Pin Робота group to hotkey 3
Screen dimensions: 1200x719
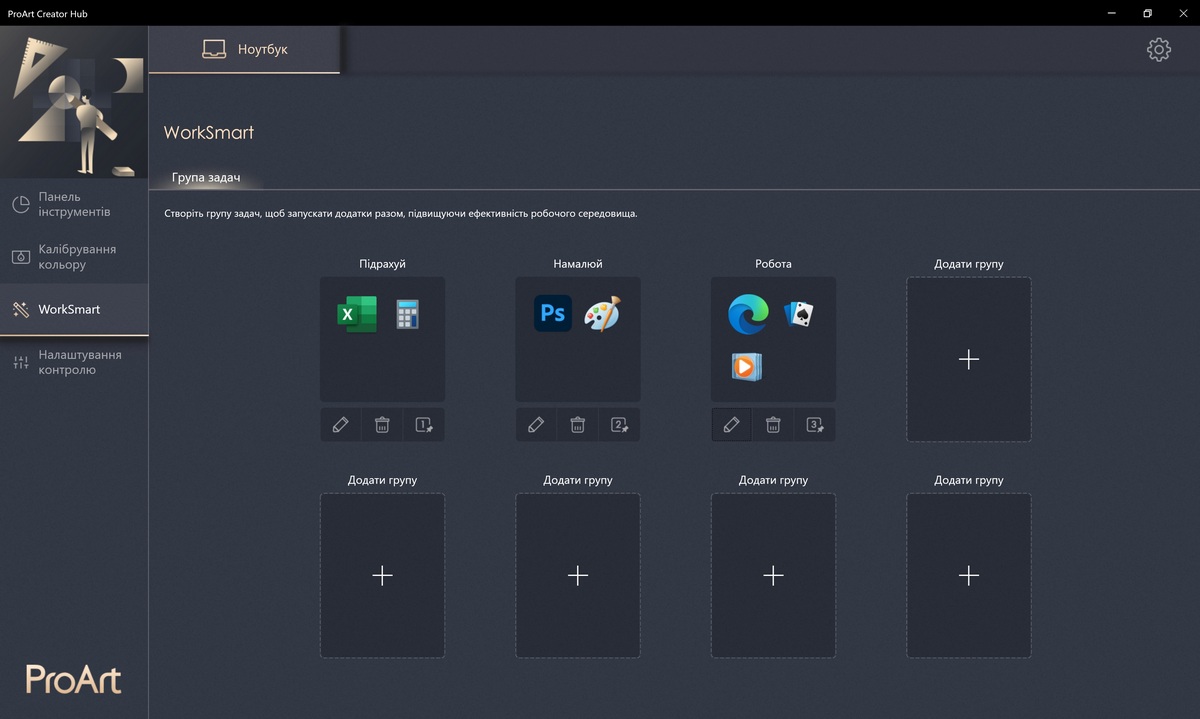pyautogui.click(x=815, y=425)
